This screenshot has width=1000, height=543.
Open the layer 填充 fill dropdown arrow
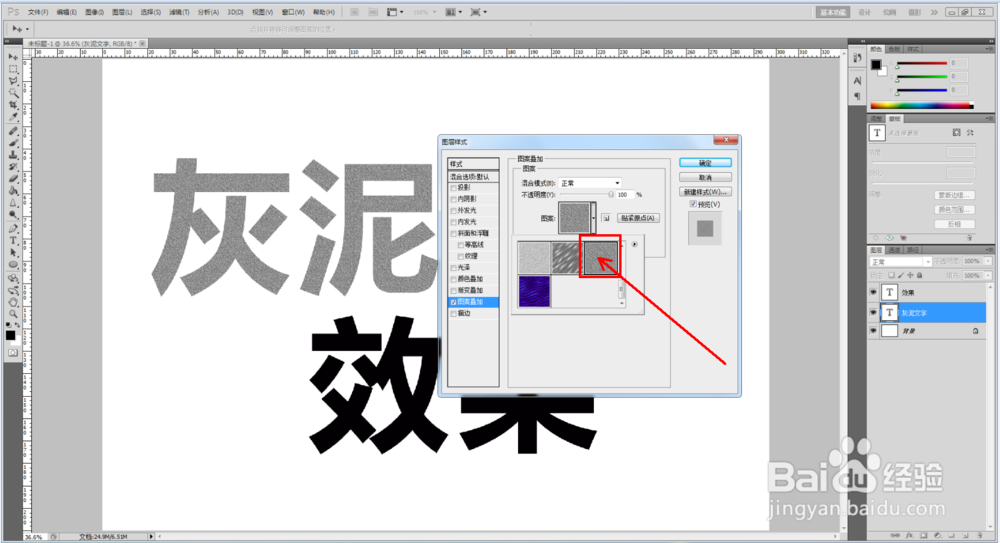pos(988,276)
